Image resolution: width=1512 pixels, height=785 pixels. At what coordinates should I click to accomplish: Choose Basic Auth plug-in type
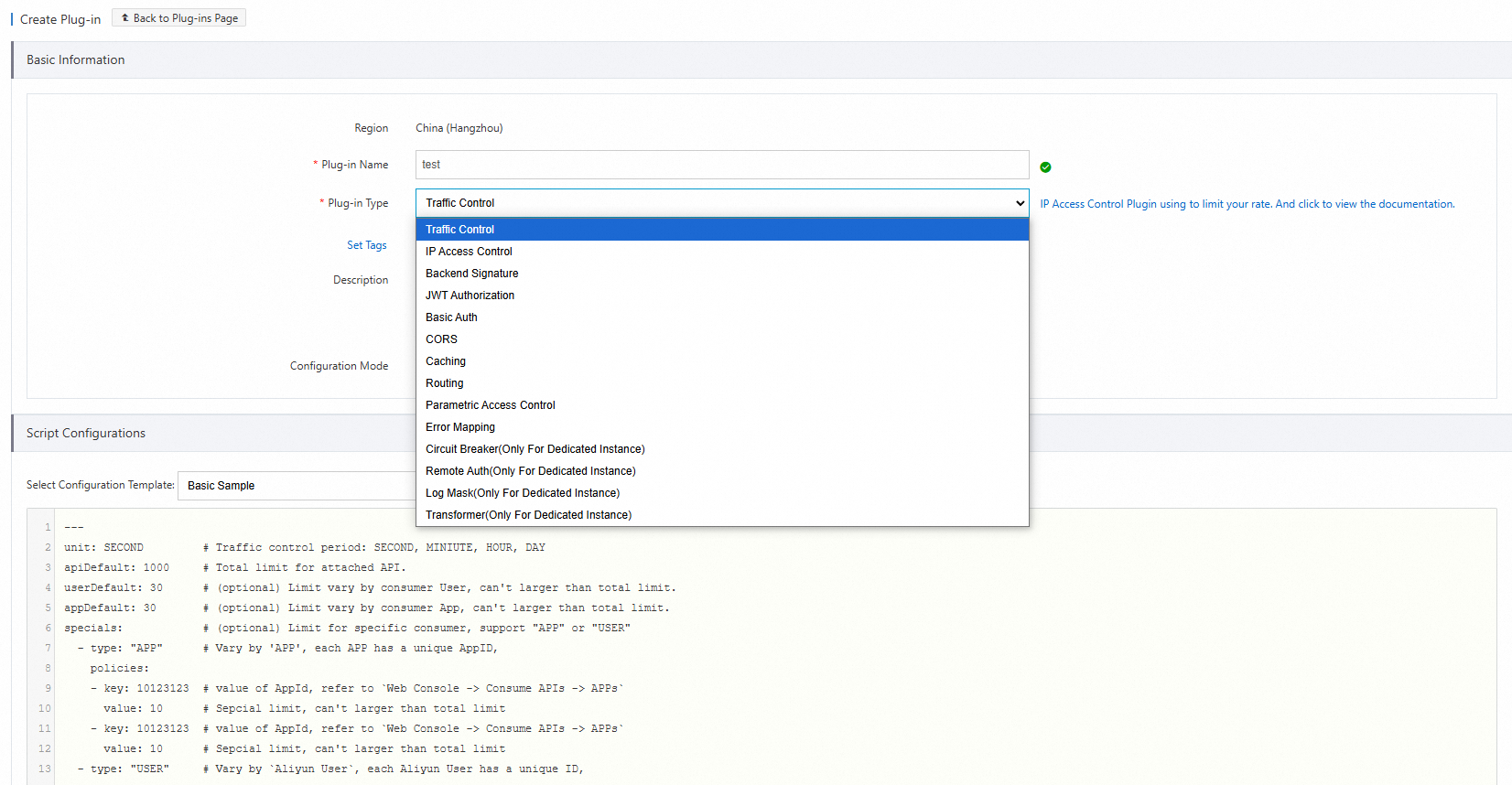point(451,317)
